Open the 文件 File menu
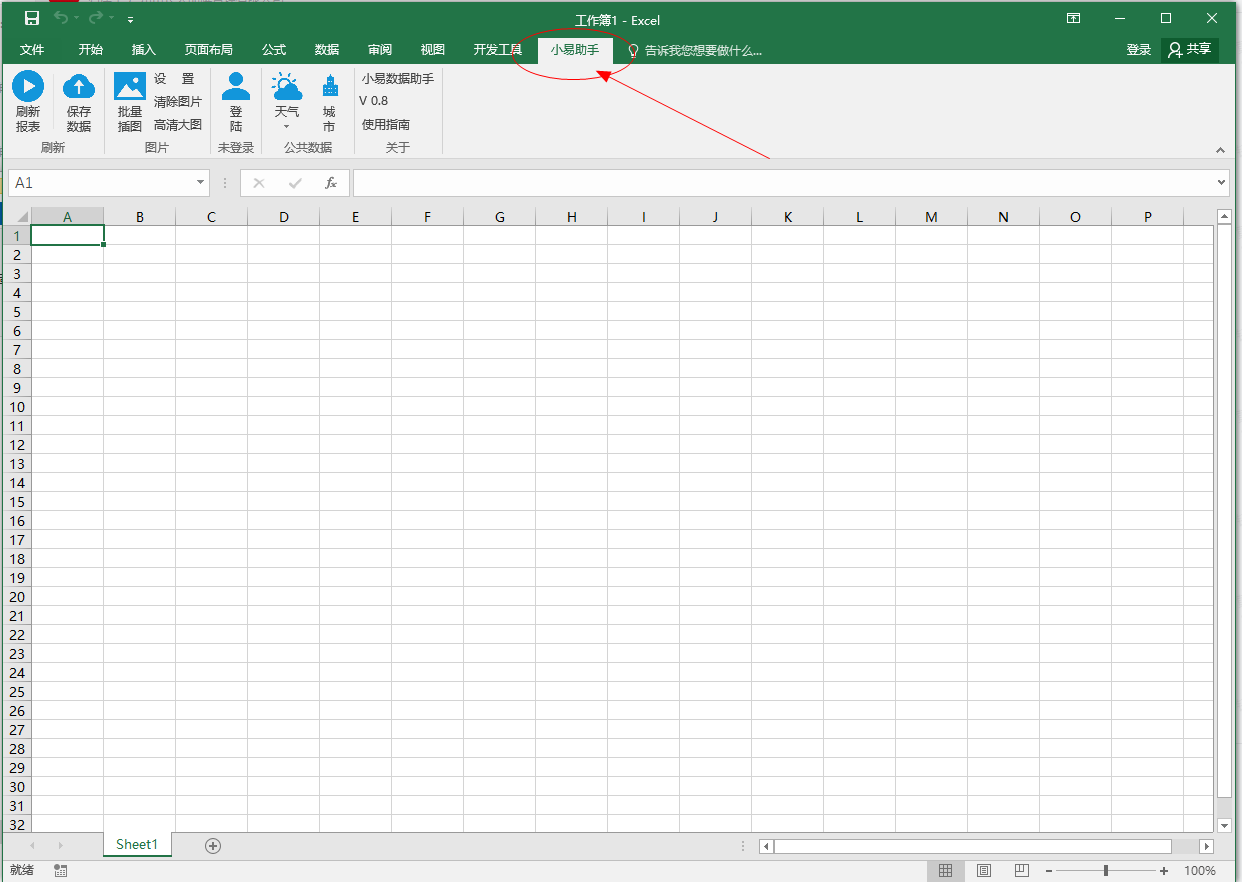The image size is (1242, 882). coord(32,50)
